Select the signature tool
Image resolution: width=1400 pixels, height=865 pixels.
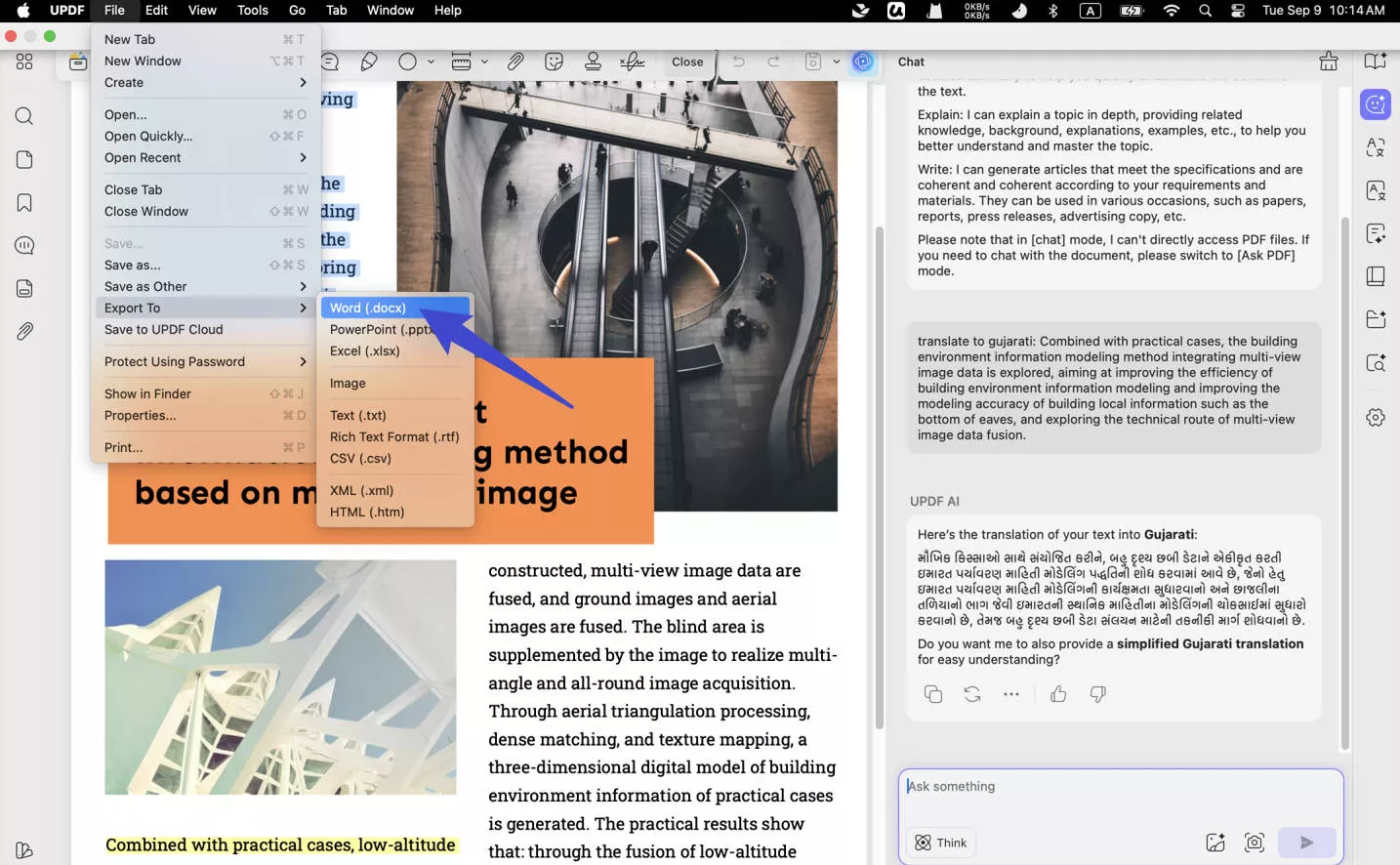coord(632,61)
